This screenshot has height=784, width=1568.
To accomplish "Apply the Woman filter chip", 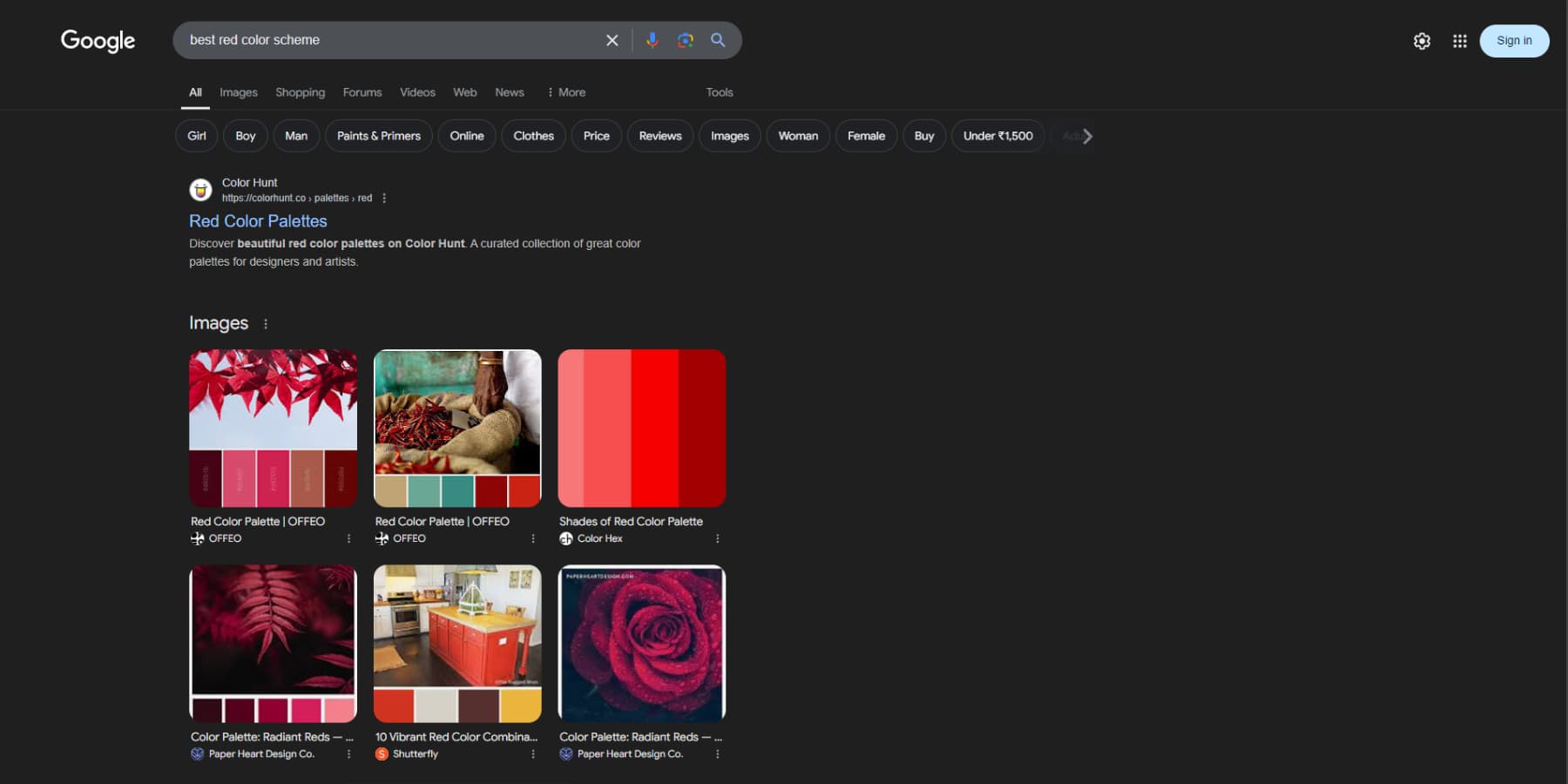I will pos(797,136).
